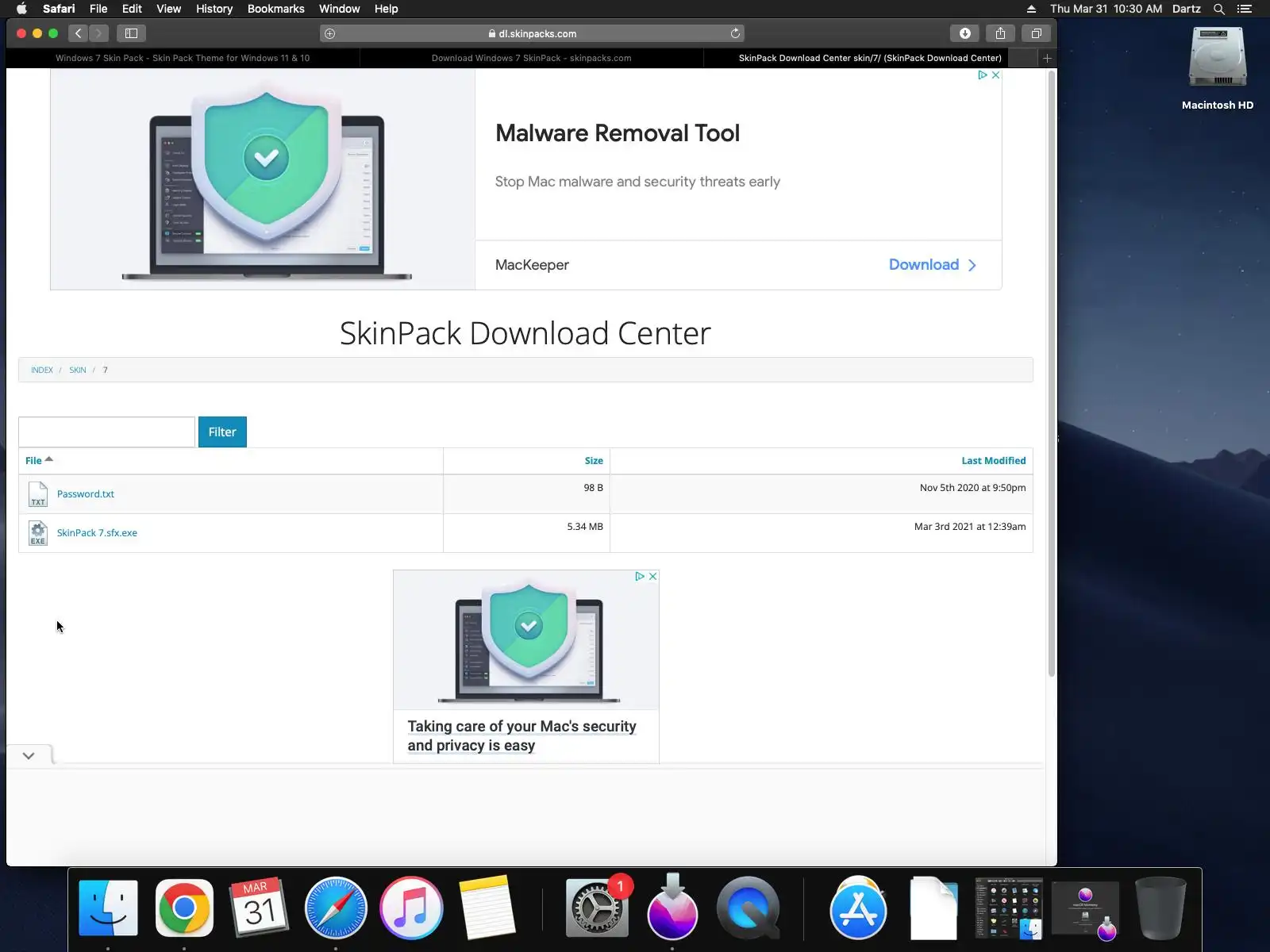Open the Apple menu
The width and height of the screenshot is (1270, 952).
tap(21, 9)
